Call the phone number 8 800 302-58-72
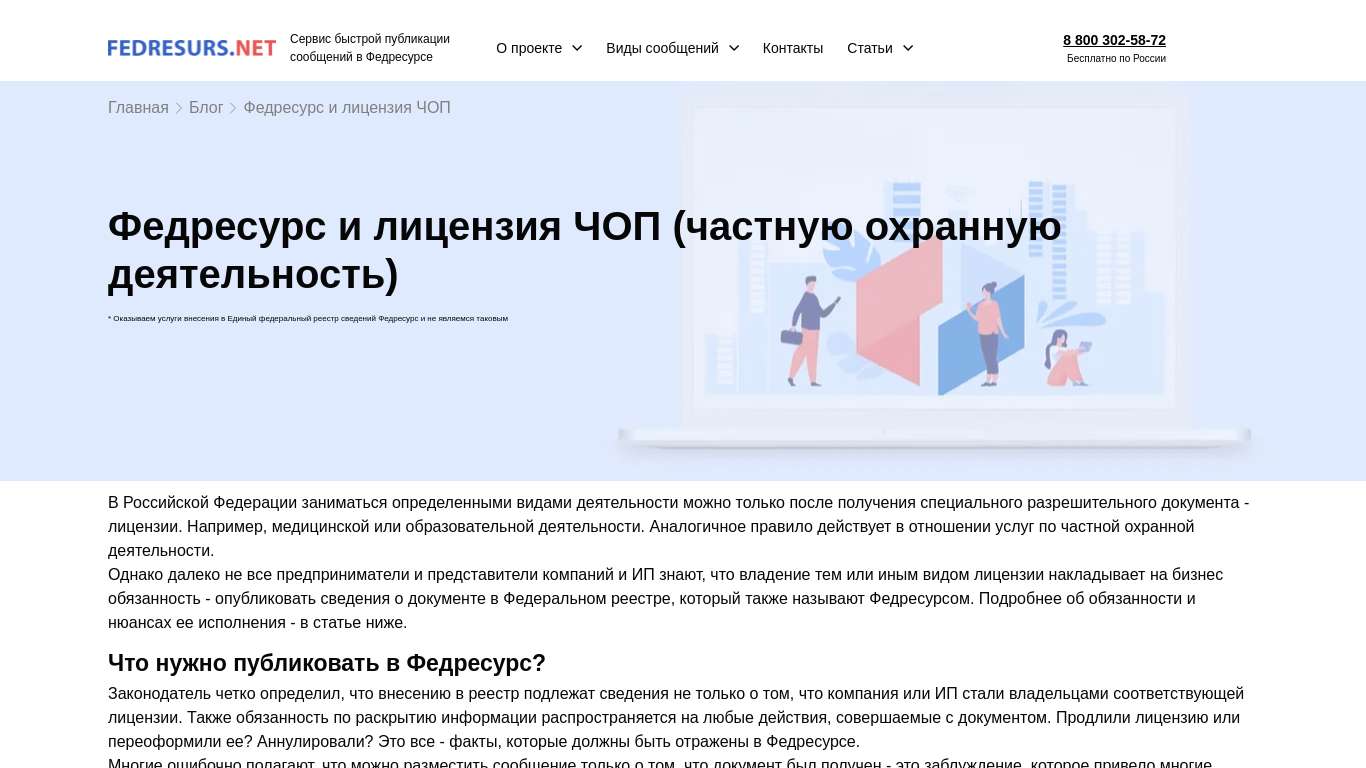The height and width of the screenshot is (768, 1366). coord(1114,40)
